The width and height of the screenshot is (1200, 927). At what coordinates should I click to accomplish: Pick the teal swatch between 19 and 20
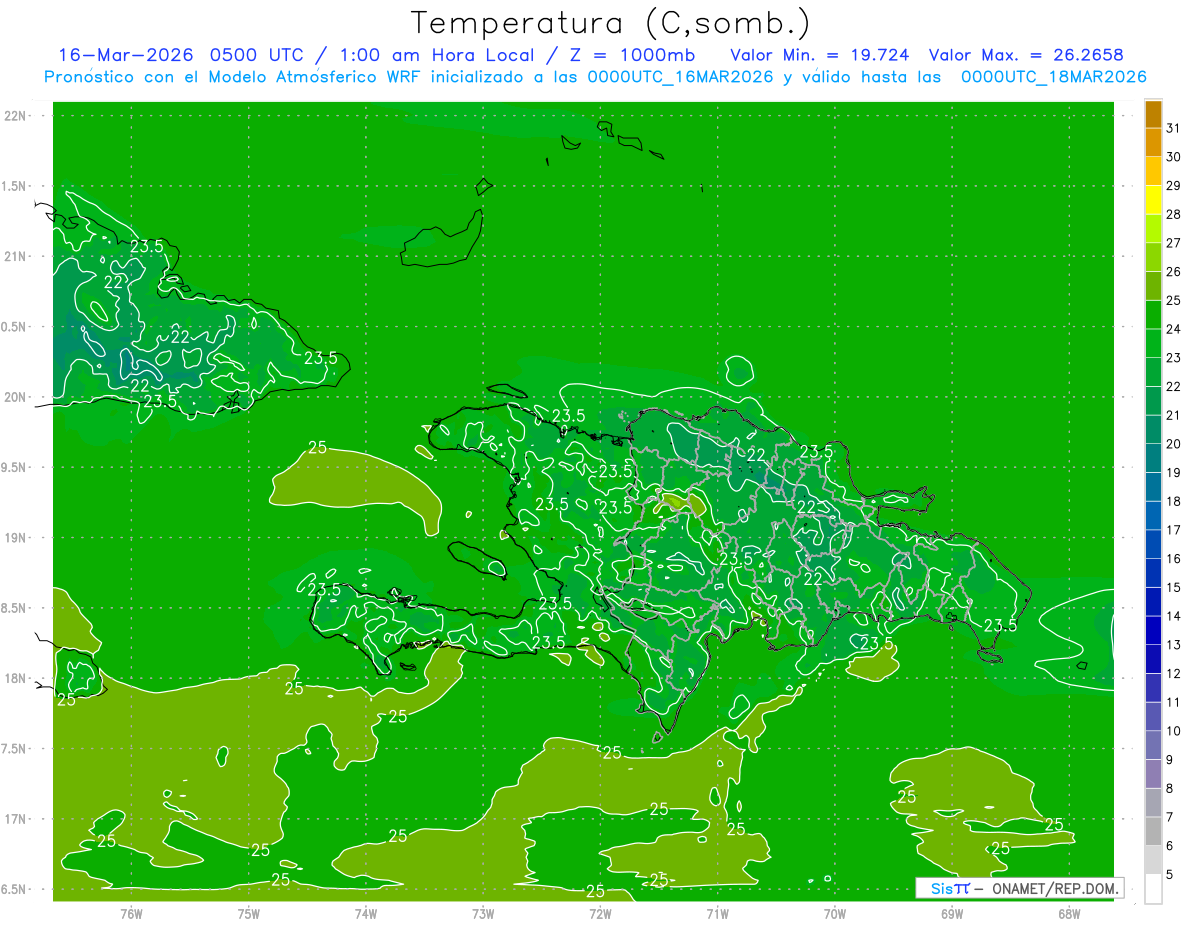click(x=1153, y=458)
